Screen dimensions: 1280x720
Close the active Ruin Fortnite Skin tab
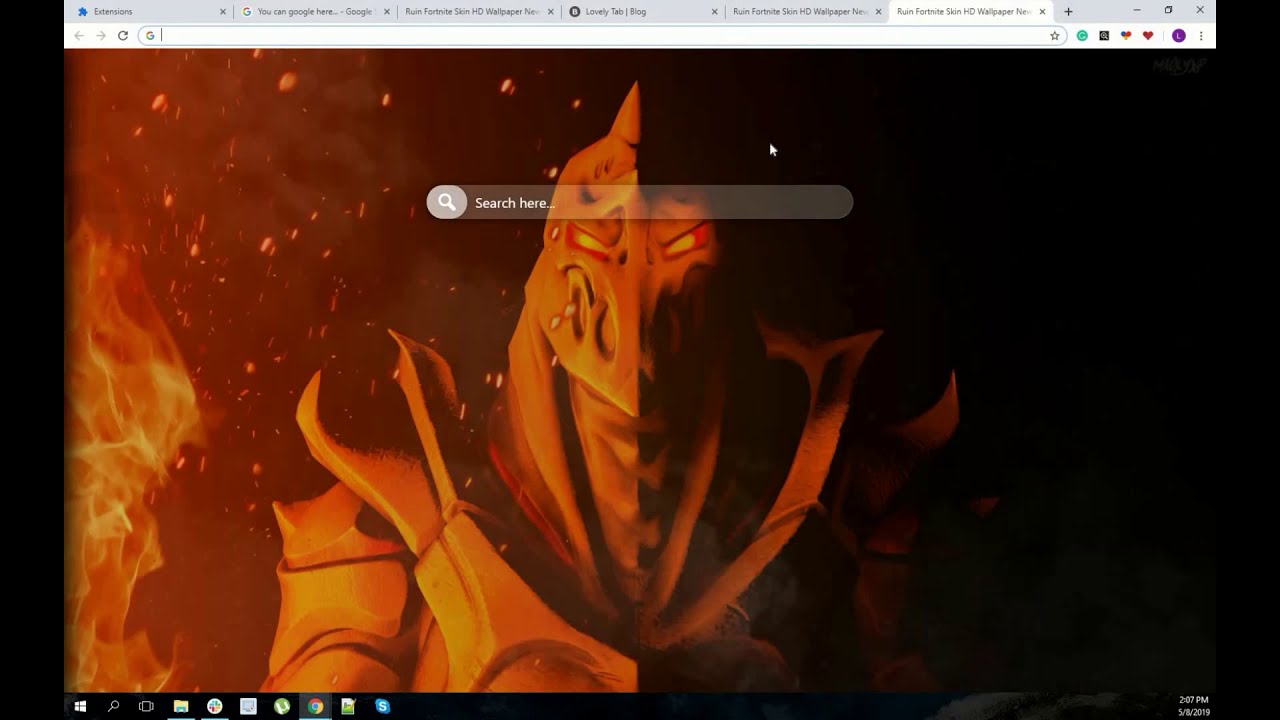pyautogui.click(x=1043, y=12)
